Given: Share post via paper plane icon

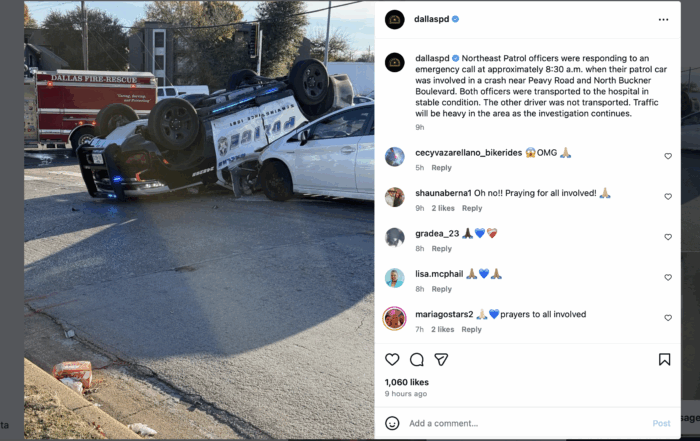Looking at the screenshot, I should tap(441, 359).
